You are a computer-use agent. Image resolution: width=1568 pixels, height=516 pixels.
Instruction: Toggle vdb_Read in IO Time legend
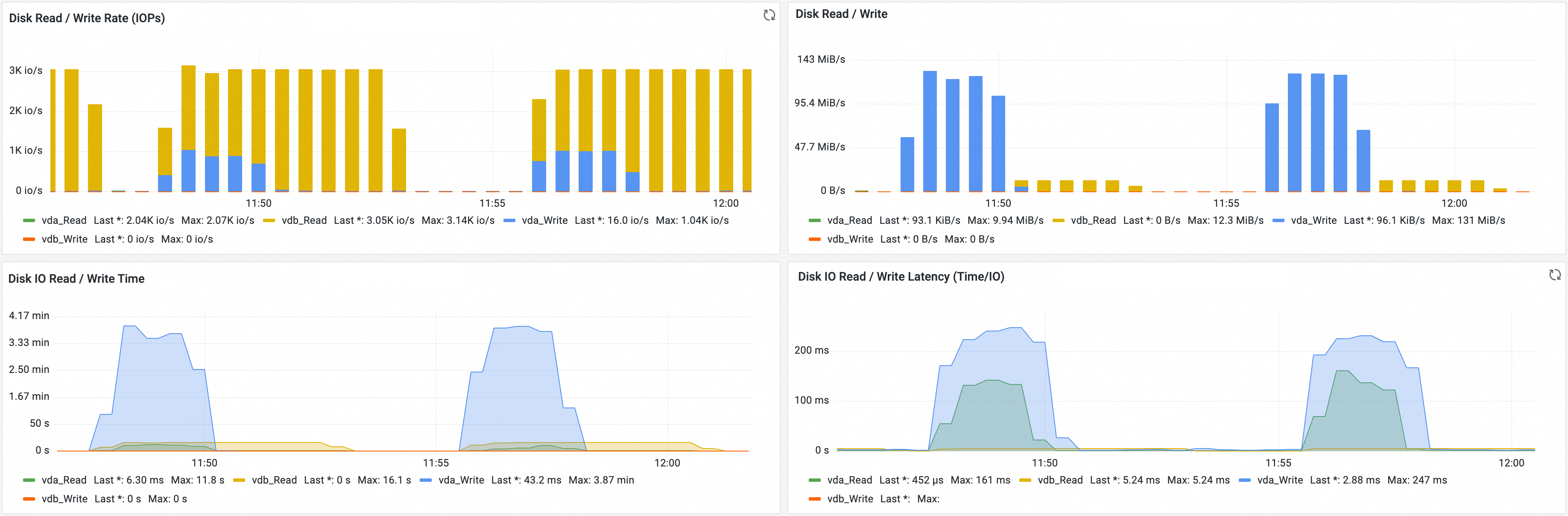[274, 480]
